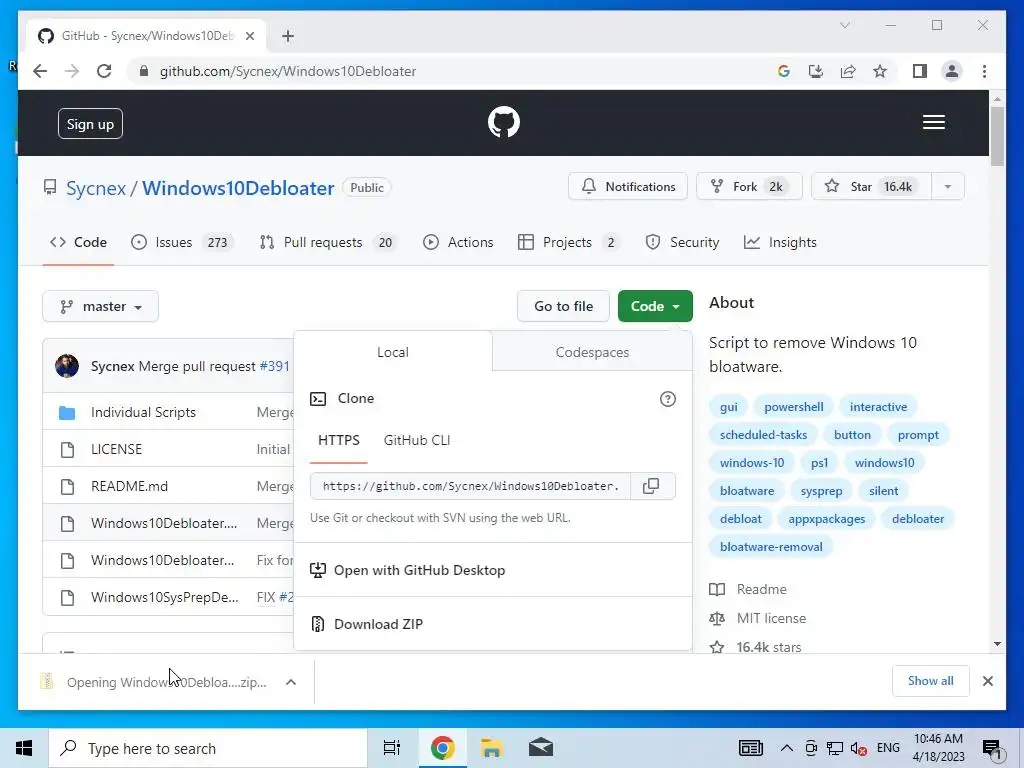The height and width of the screenshot is (768, 1024).
Task: Click Chrome icon on taskbar
Action: click(442, 748)
